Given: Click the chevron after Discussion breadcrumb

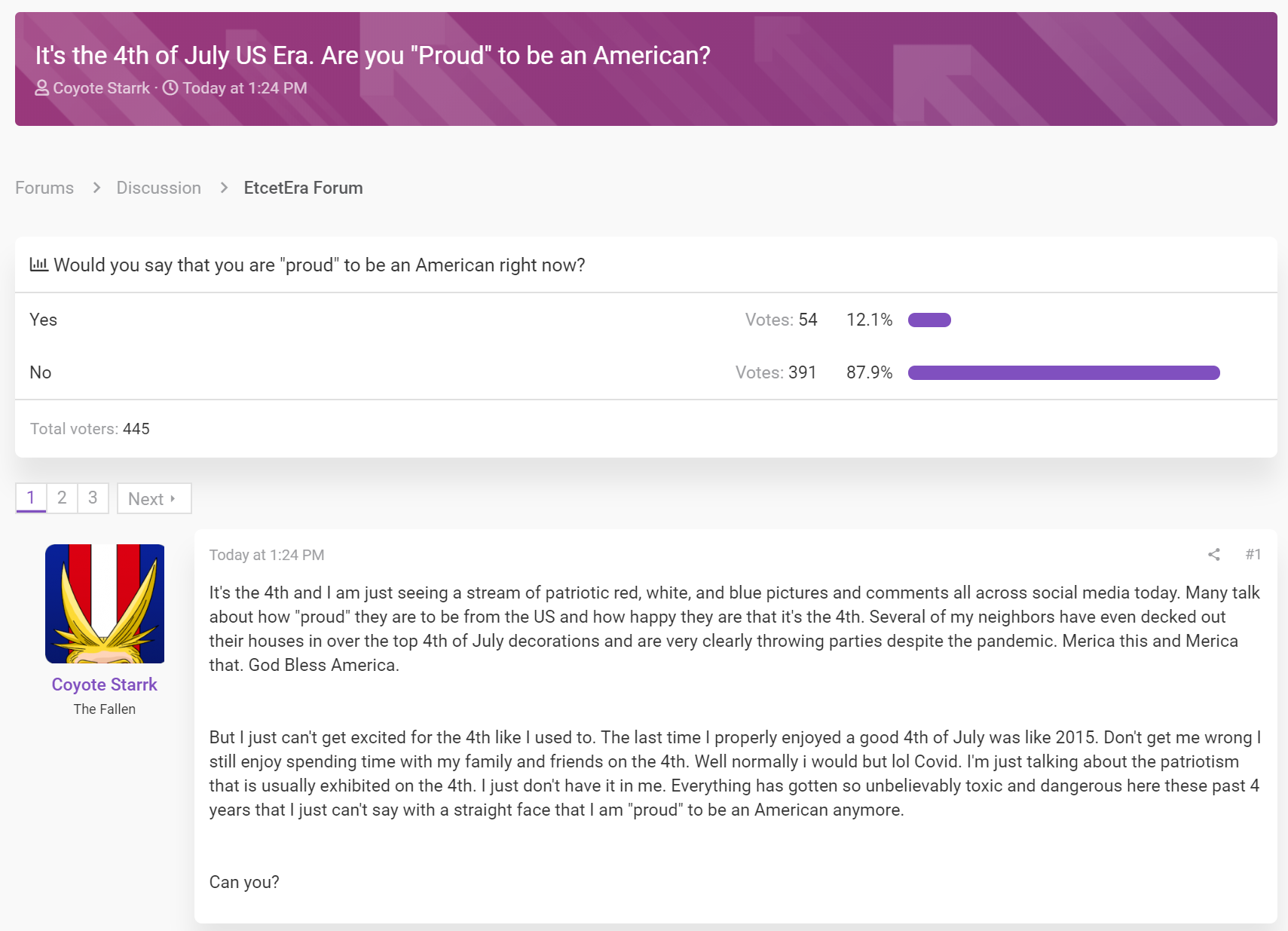Looking at the screenshot, I should pyautogui.click(x=224, y=188).
